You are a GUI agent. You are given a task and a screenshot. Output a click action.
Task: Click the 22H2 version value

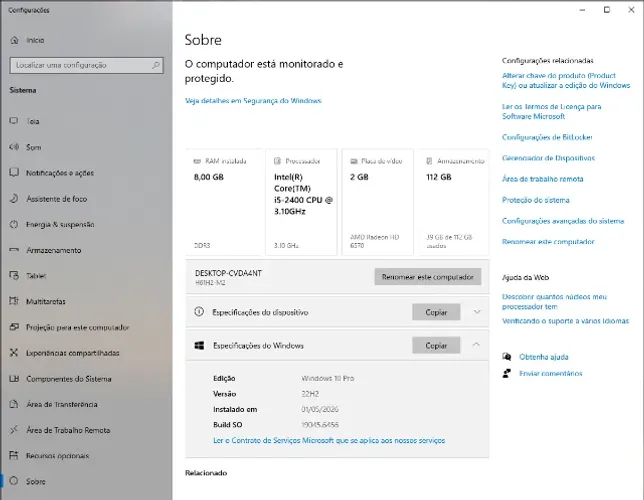(x=310, y=394)
